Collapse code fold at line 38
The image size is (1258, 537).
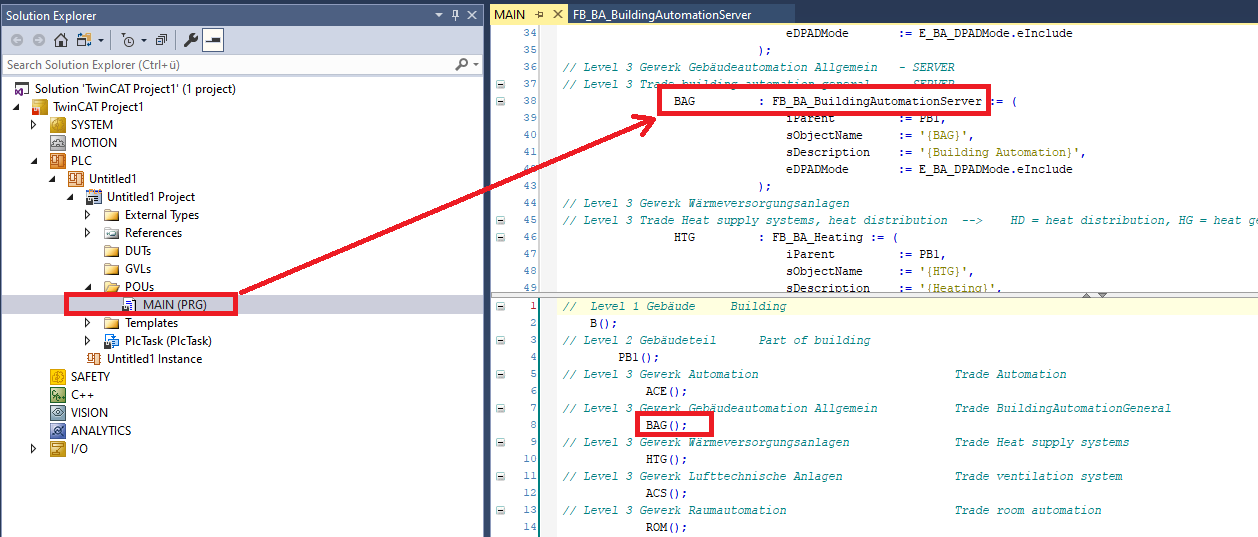pyautogui.click(x=500, y=101)
